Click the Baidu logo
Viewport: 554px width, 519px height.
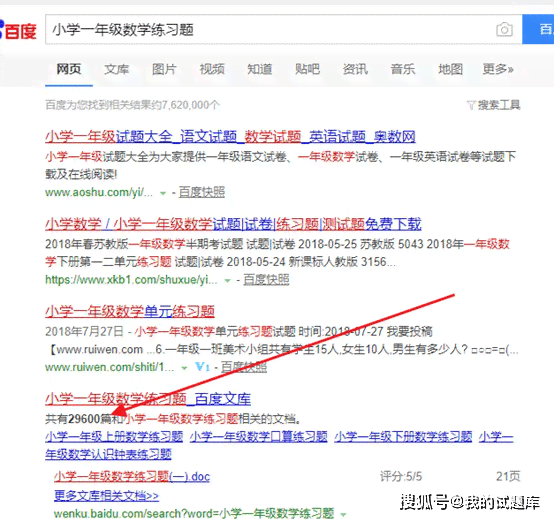coord(18,30)
